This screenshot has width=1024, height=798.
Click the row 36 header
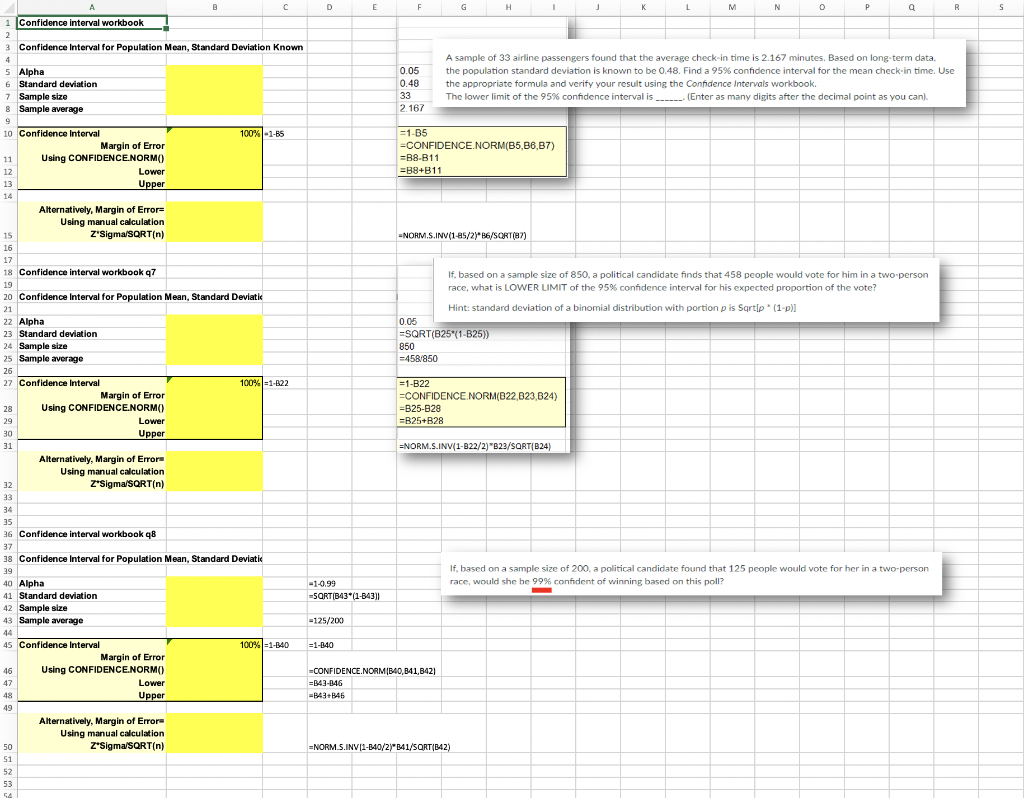(8, 534)
